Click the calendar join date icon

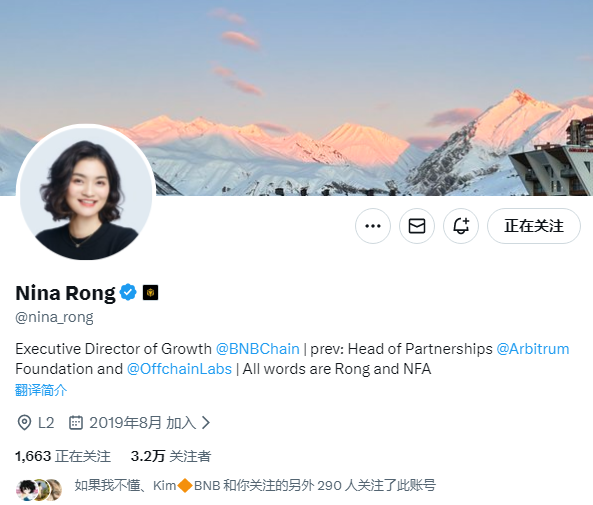click(x=76, y=423)
